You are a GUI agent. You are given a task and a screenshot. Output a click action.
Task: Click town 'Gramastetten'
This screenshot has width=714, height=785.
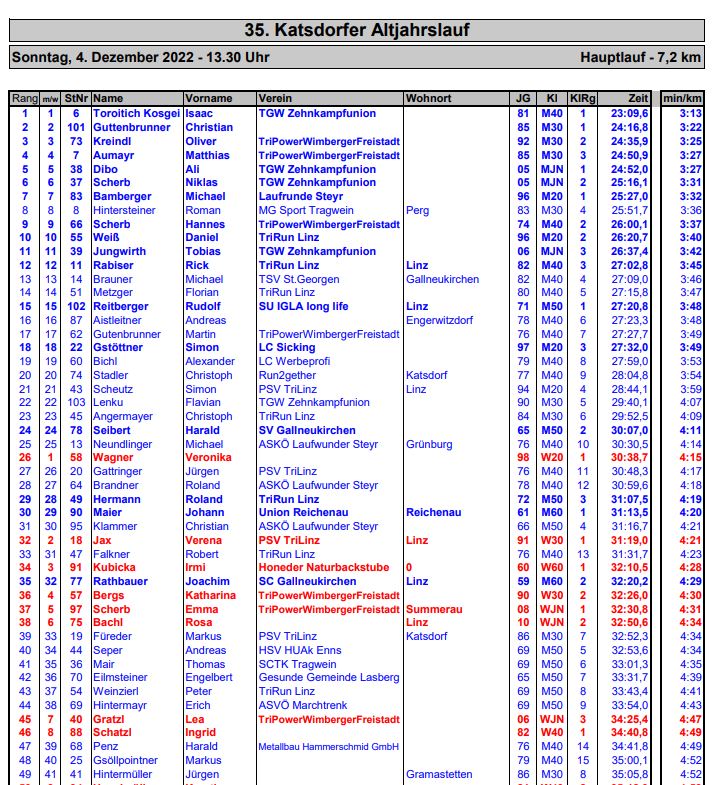[439, 775]
